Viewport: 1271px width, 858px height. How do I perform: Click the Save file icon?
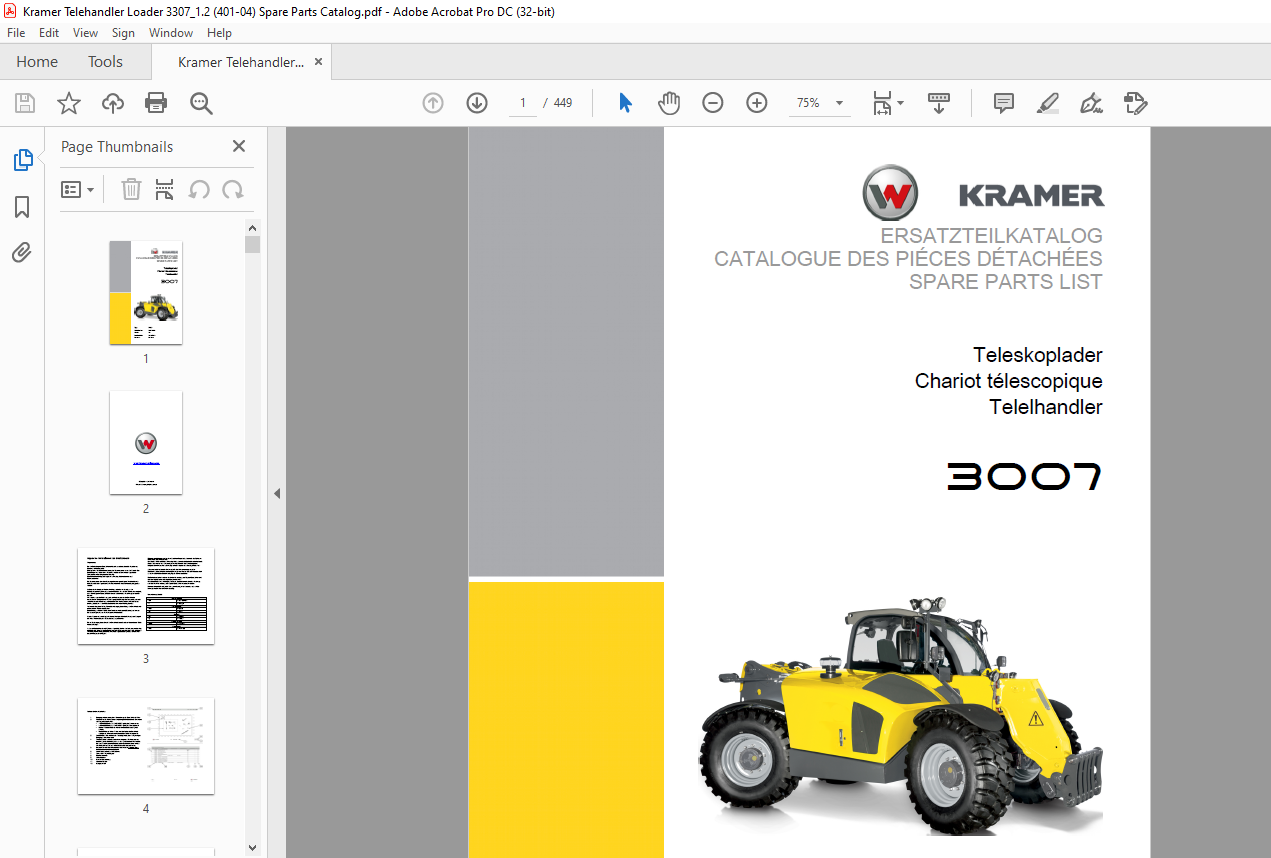point(25,103)
